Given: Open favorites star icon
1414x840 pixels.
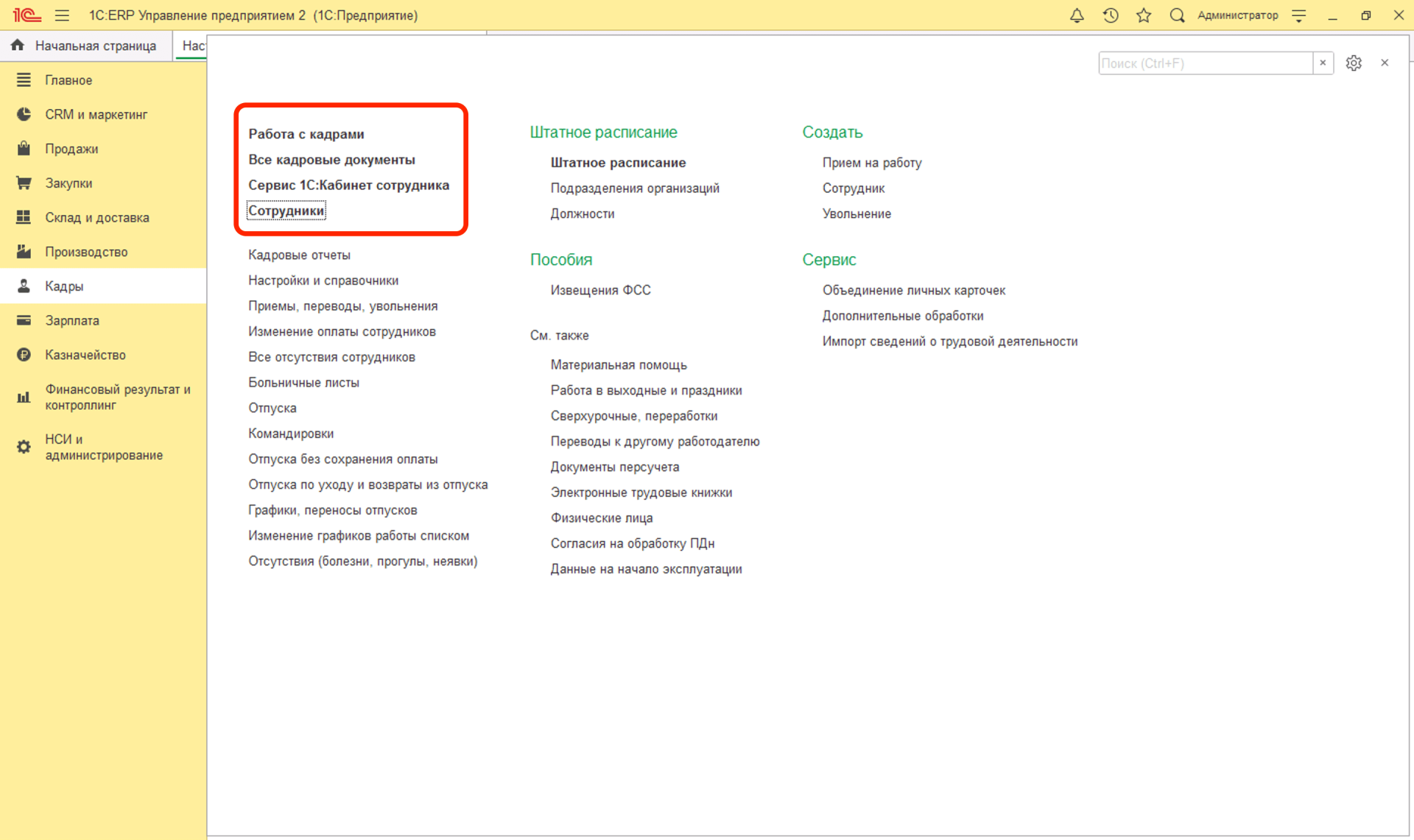Looking at the screenshot, I should 1144,15.
